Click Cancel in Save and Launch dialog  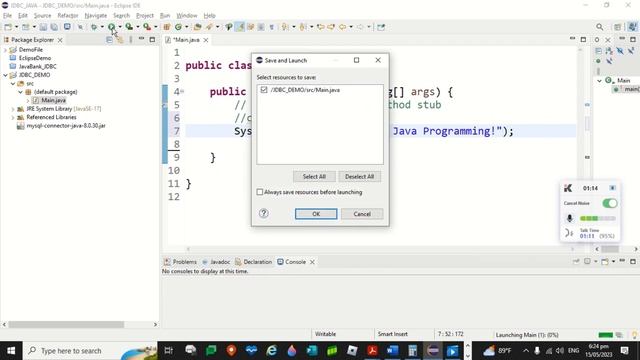[x=362, y=214]
